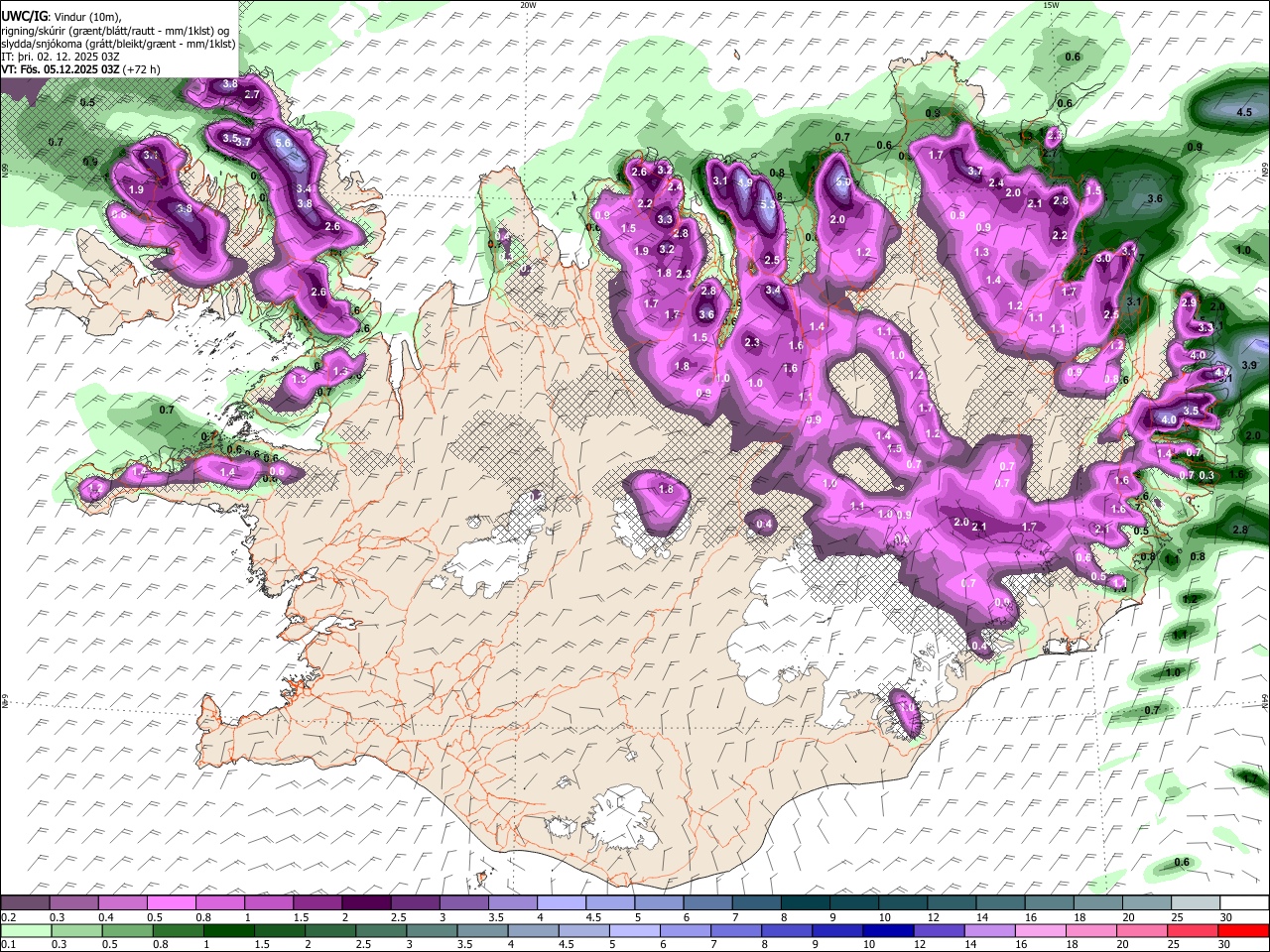The width and height of the screenshot is (1270, 952).
Task: Pick the darkest purple 2 swatch in upper legend row
Action: coord(365,903)
